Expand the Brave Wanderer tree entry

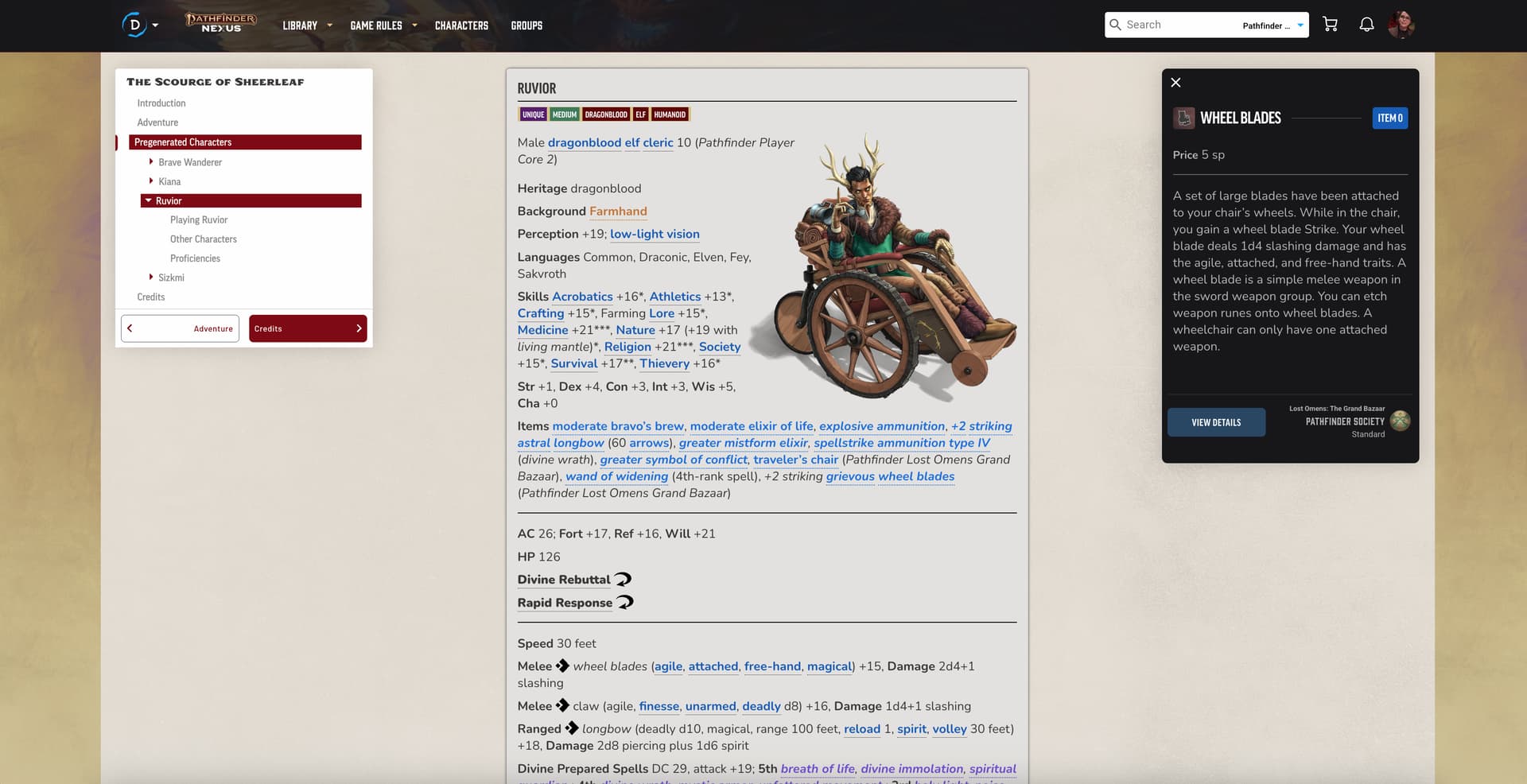point(151,161)
